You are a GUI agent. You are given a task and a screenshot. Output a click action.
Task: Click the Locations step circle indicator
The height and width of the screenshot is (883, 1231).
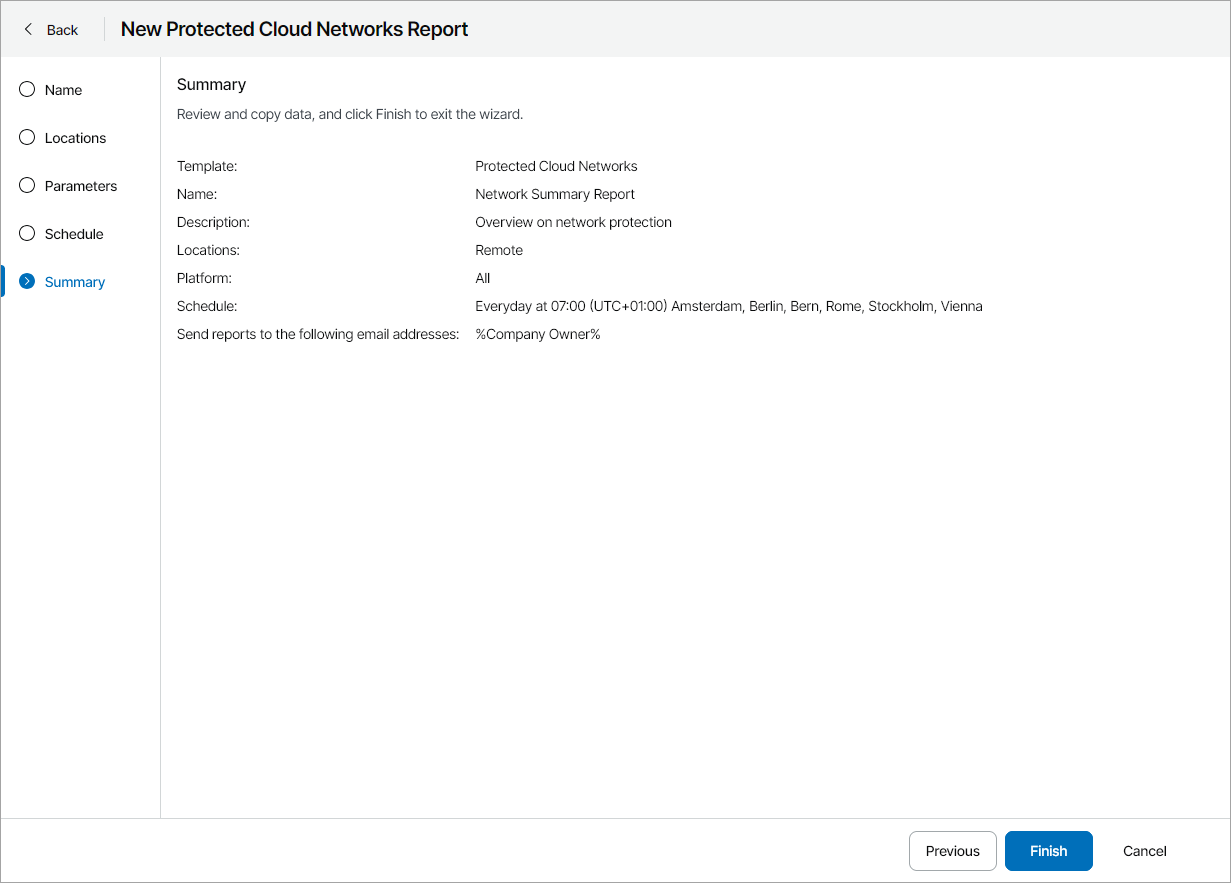[26, 137]
